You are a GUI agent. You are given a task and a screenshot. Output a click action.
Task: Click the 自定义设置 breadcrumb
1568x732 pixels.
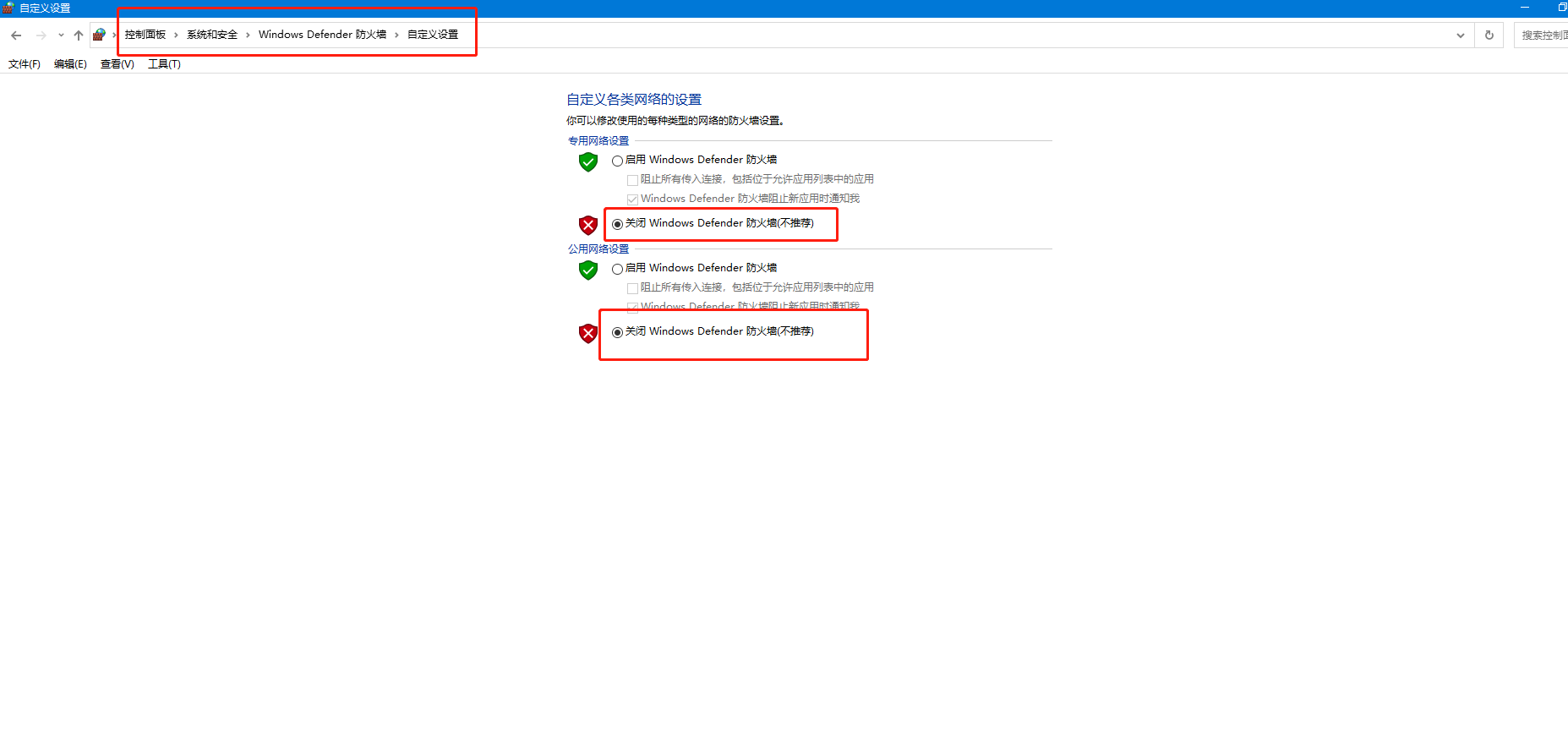pyautogui.click(x=433, y=35)
